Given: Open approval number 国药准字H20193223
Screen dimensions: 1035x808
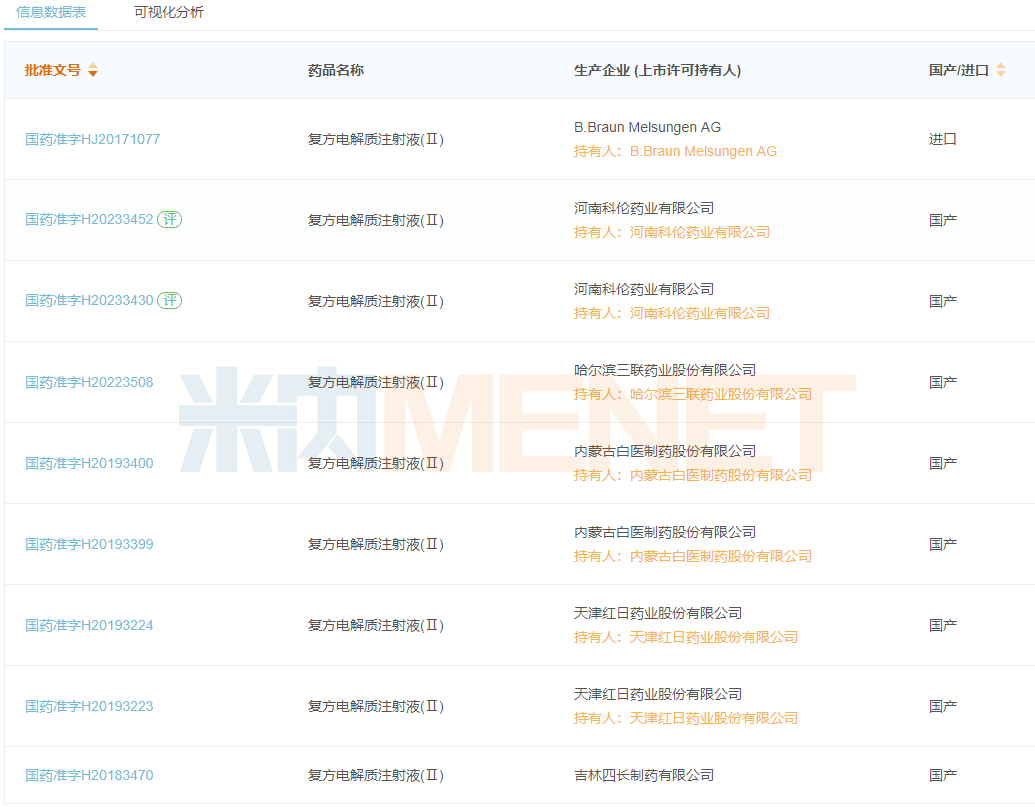Looking at the screenshot, I should pos(89,706).
